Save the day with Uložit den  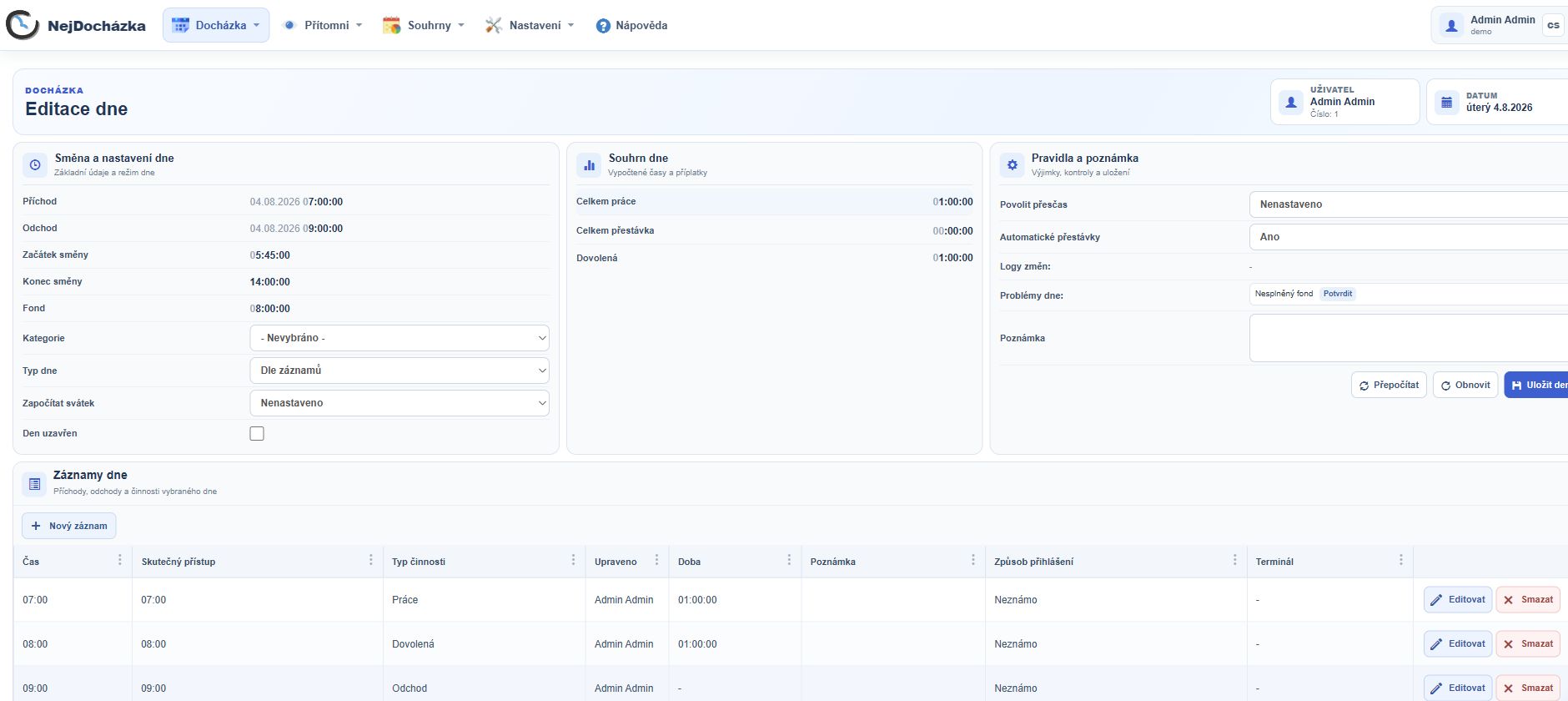point(1536,385)
